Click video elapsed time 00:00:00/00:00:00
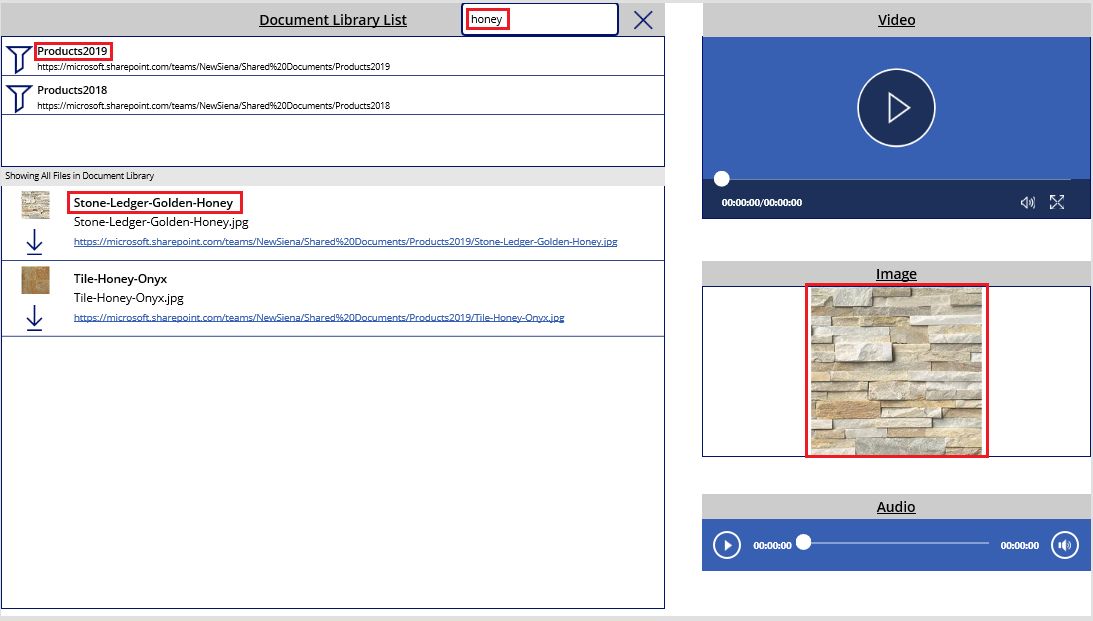The image size is (1093, 621). pyautogui.click(x=762, y=203)
